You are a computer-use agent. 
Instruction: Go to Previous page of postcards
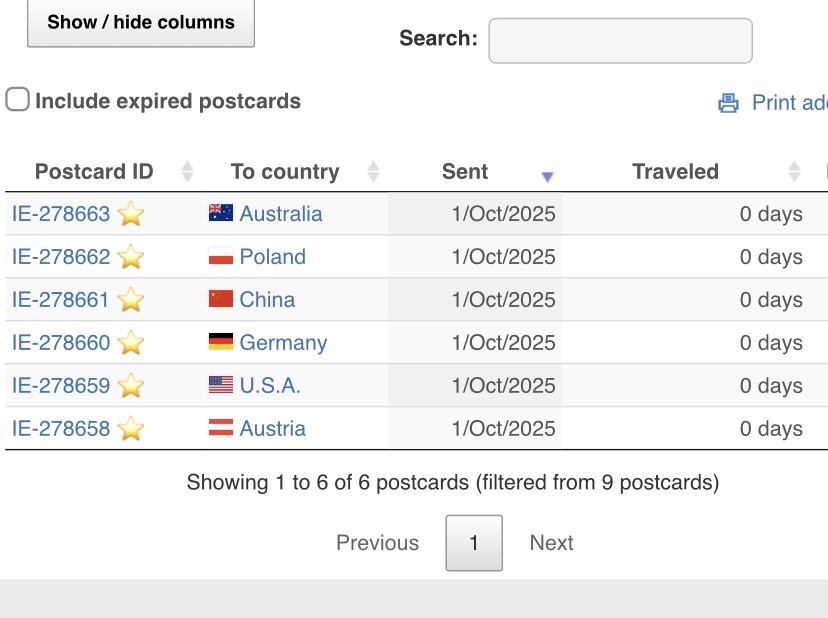[x=377, y=543]
